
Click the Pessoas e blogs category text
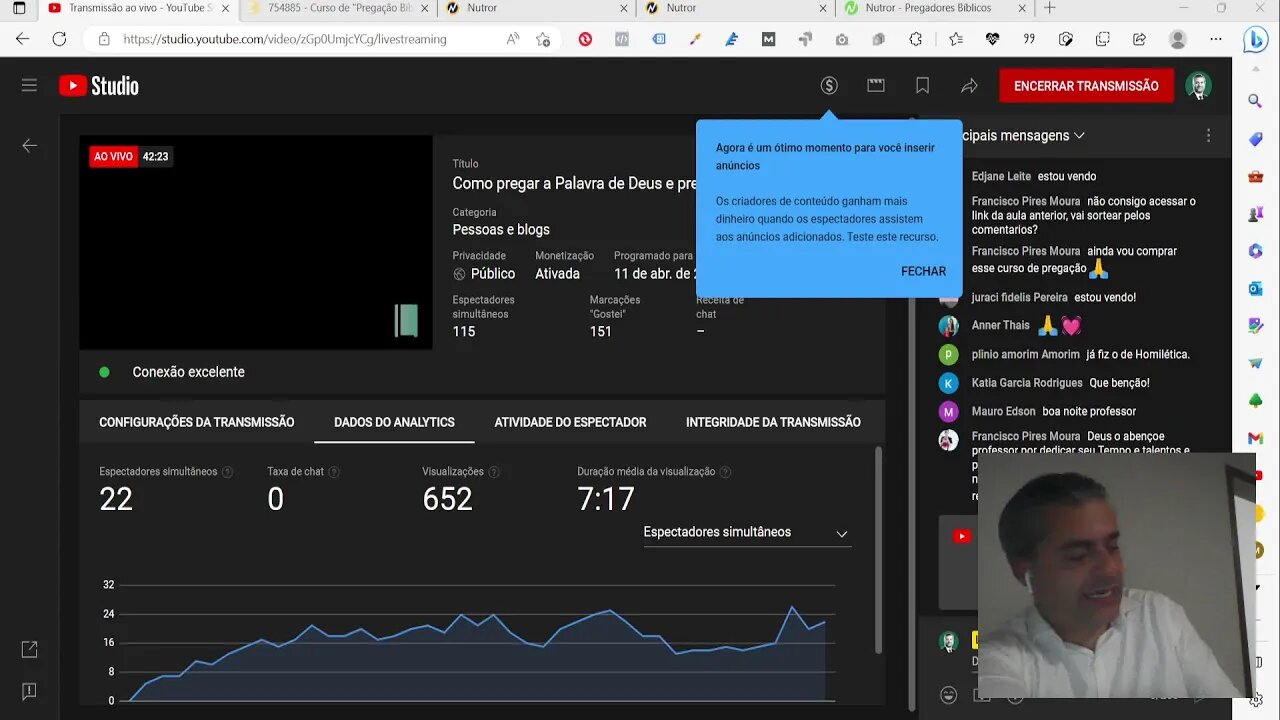pos(501,230)
